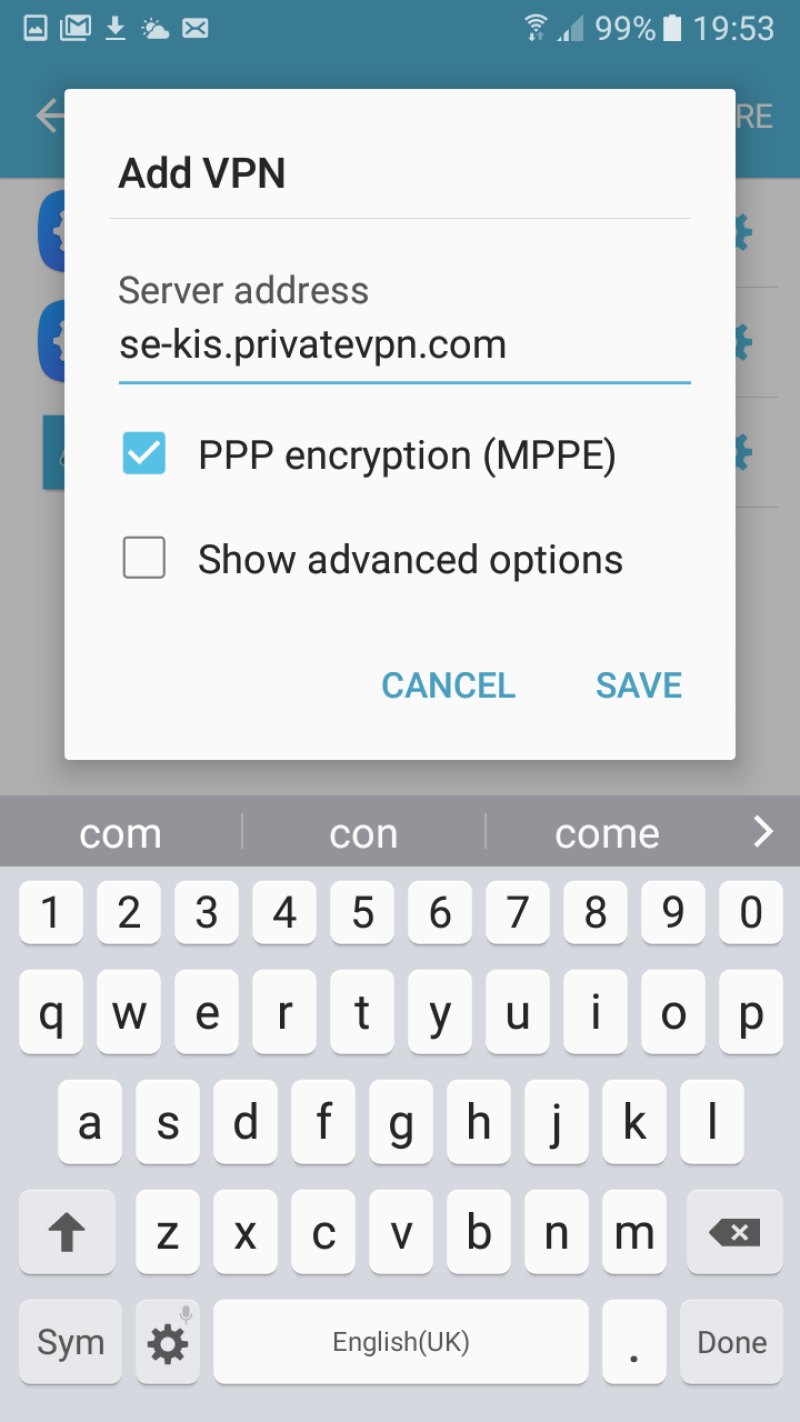Uncheck PPP encryption (MPPE) checkbox

point(144,454)
